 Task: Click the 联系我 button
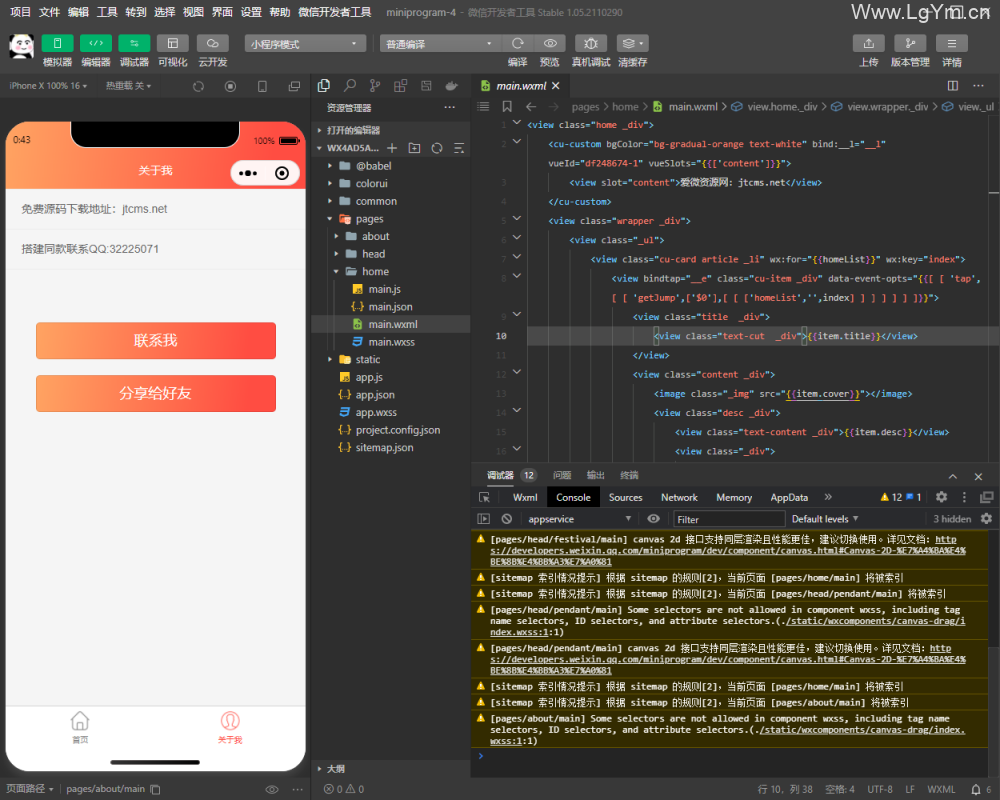pyautogui.click(x=156, y=341)
